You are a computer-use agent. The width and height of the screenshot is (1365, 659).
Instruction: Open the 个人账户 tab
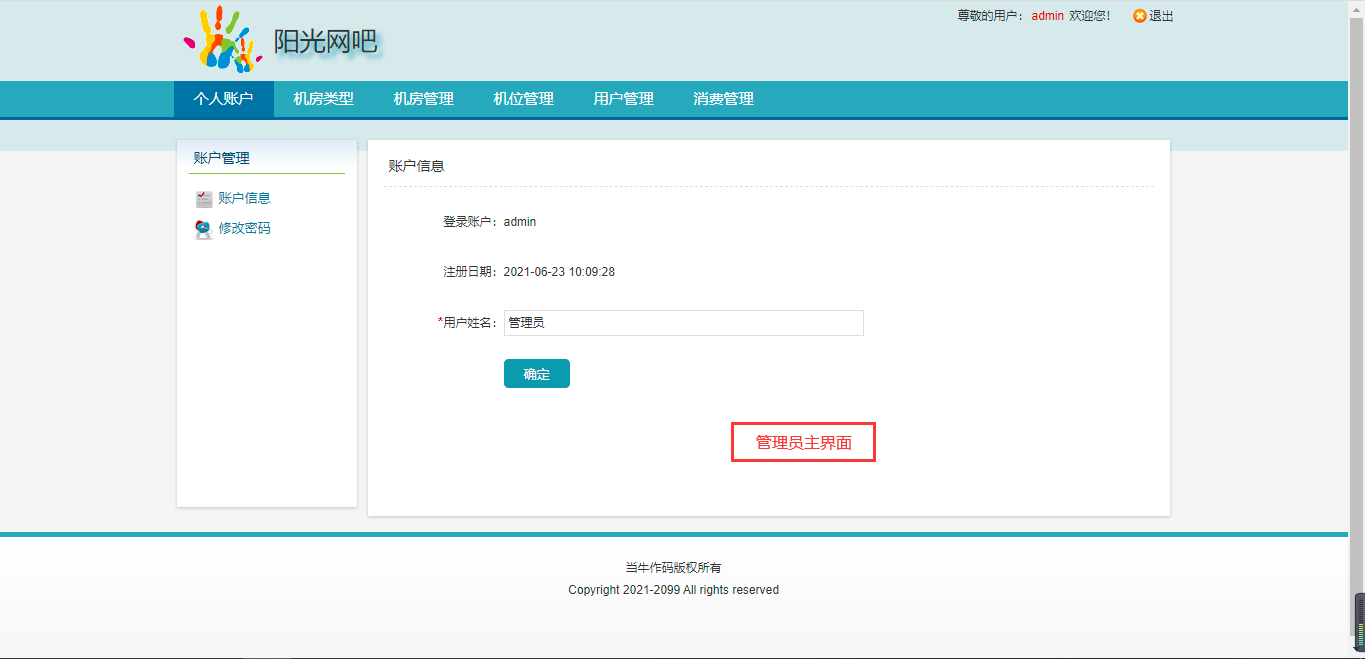(224, 99)
